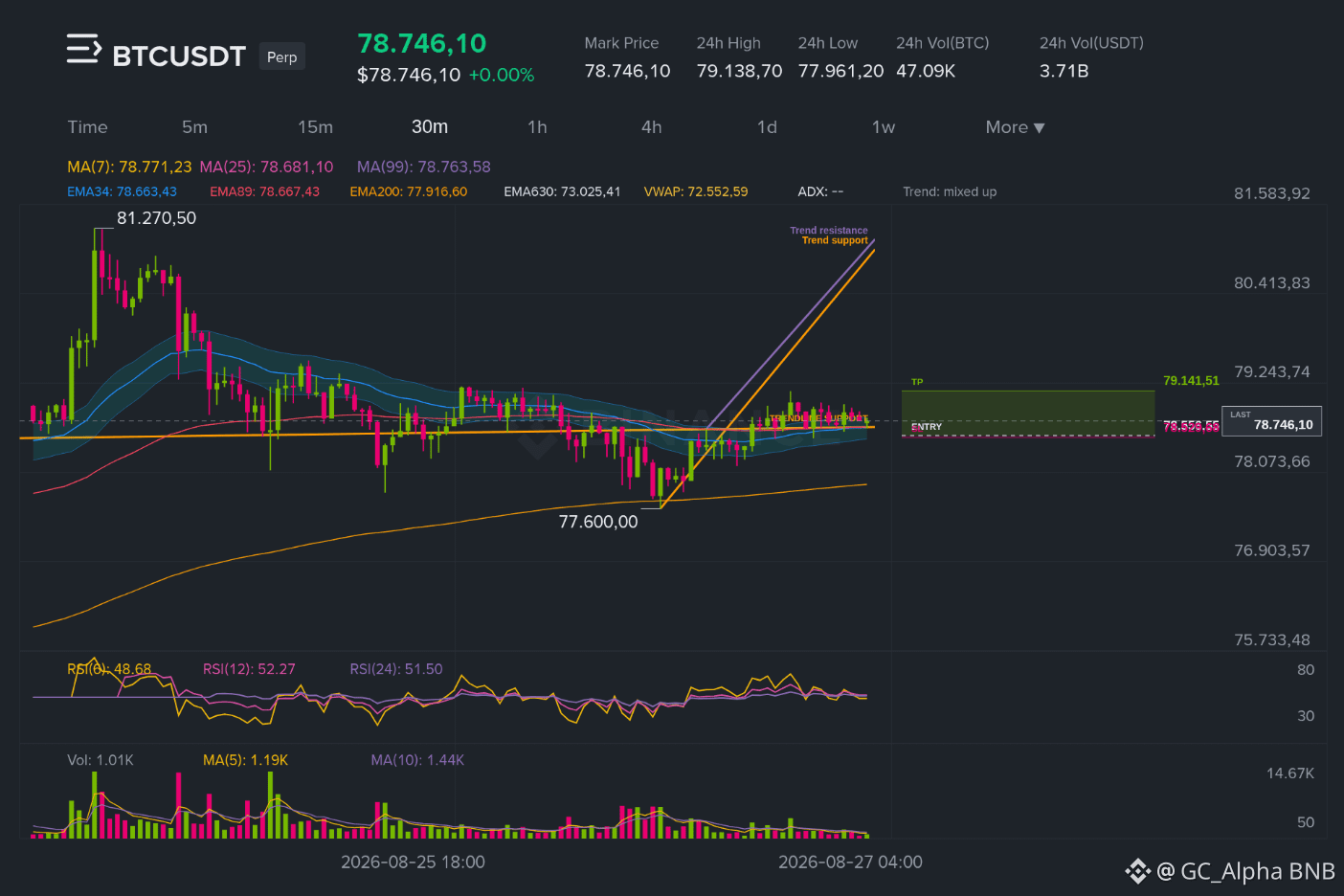Viewport: 1344px width, 896px height.
Task: Select the 1h timeframe tab
Action: click(537, 127)
